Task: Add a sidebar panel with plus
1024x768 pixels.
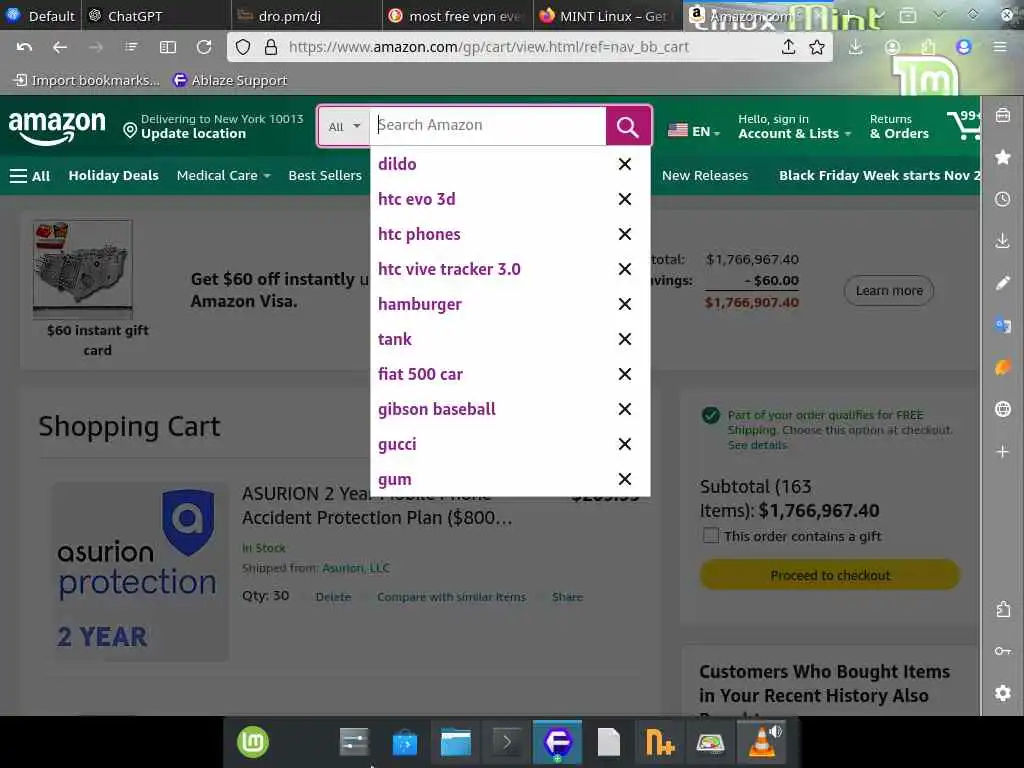Action: (x=1002, y=451)
